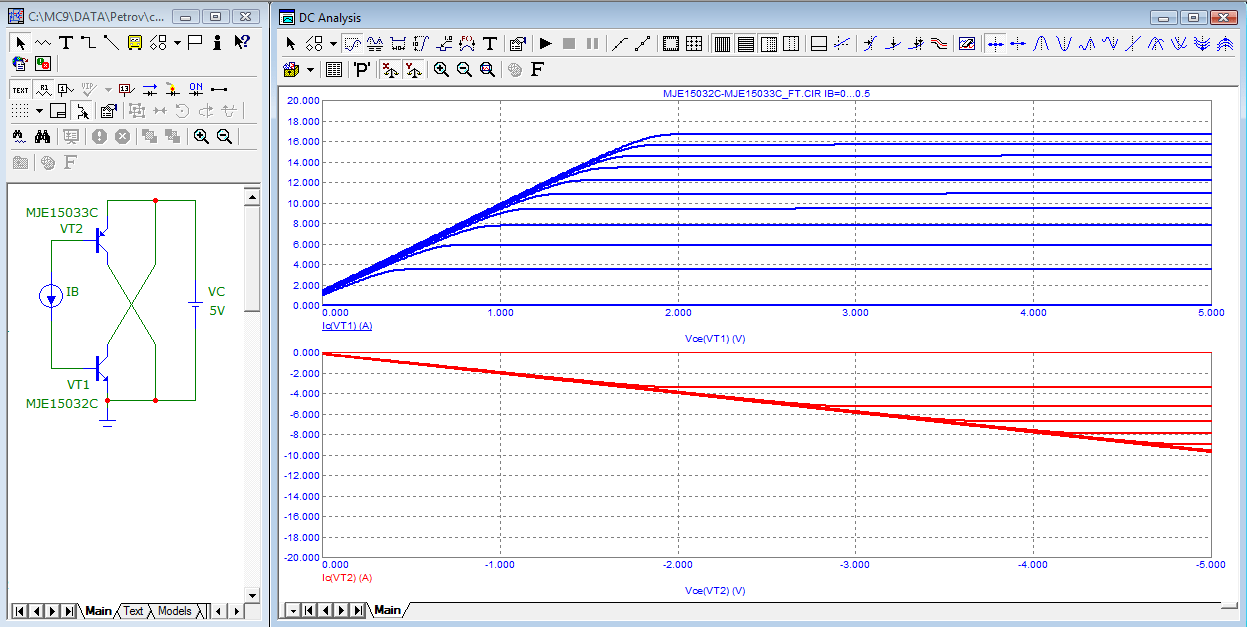Select the Main tab in DC Analysis window
This screenshot has width=1247, height=627.
point(387,610)
